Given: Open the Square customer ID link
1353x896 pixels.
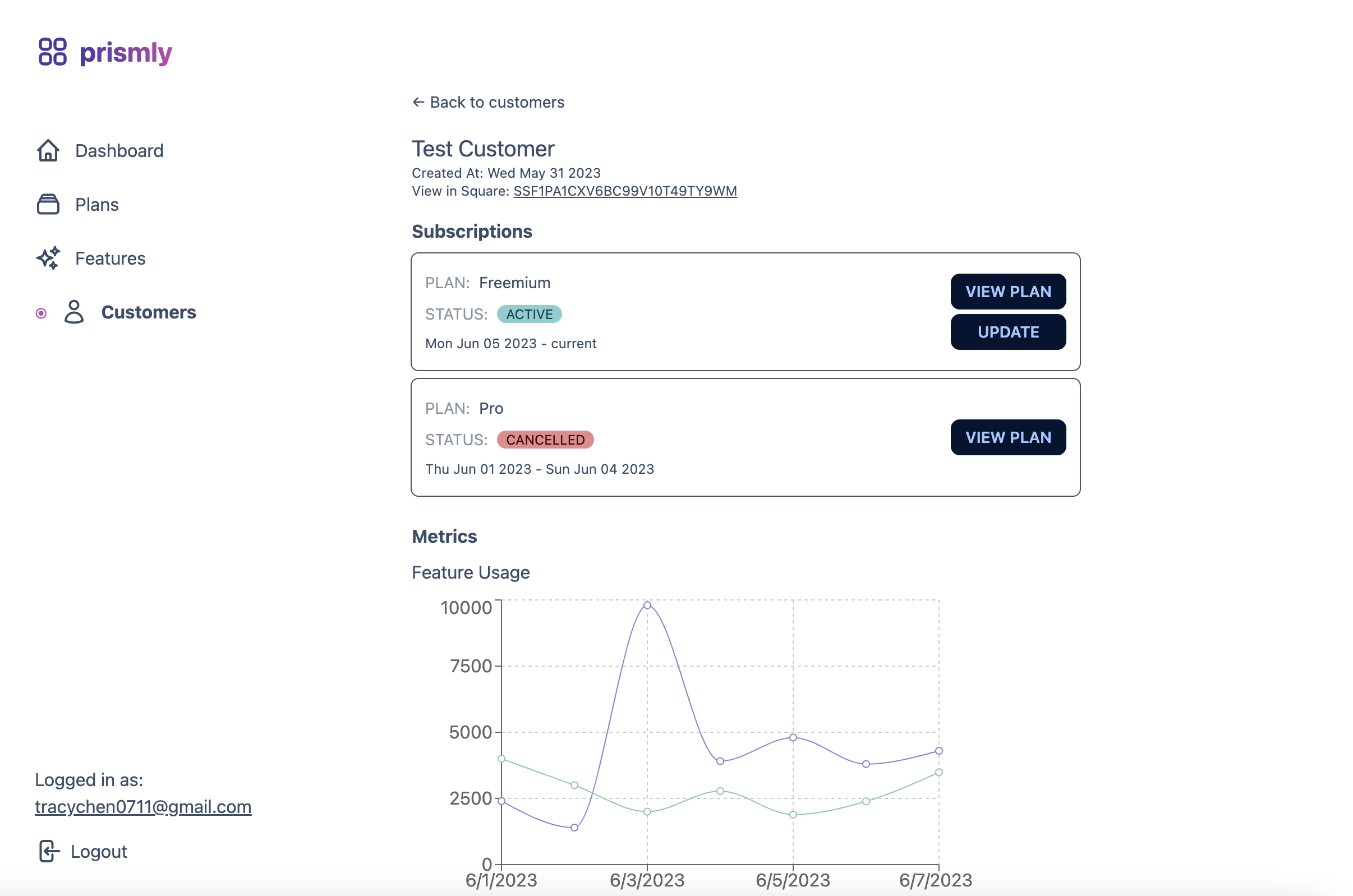Looking at the screenshot, I should coord(625,191).
